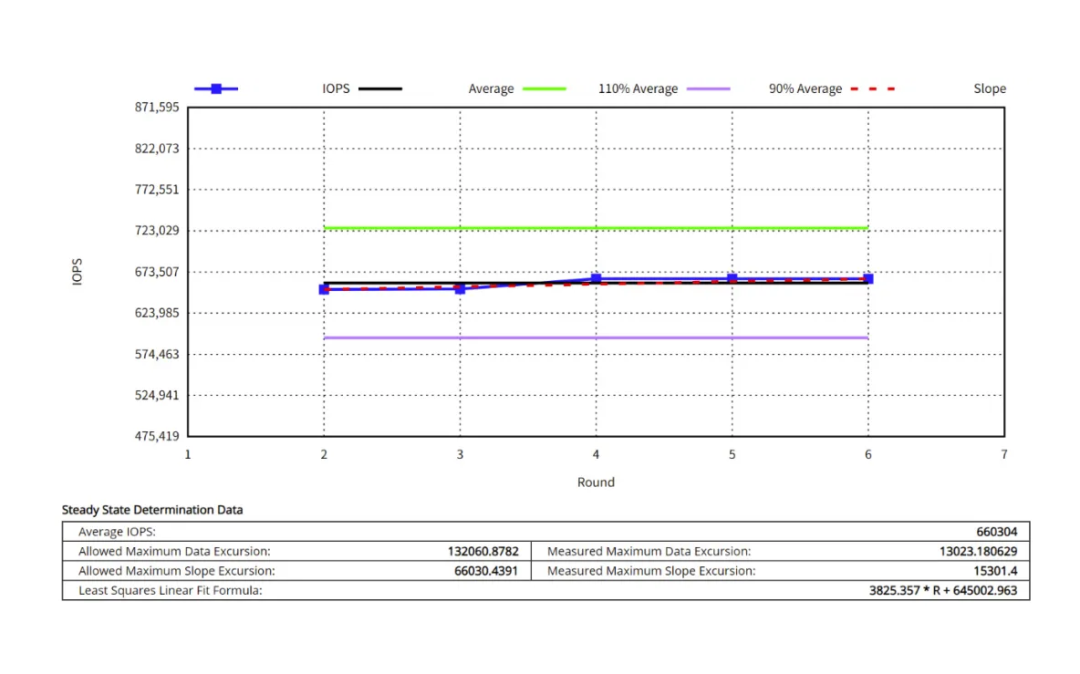Click the y-axis label "723,029"

156,231
